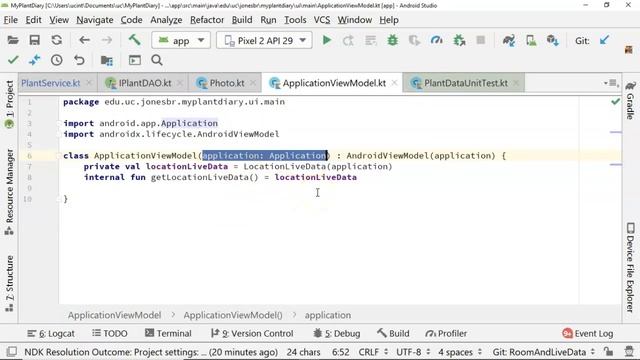Screen dimensions: 640x360
Task: Update project with the blue Git arrow
Action: coord(604,40)
